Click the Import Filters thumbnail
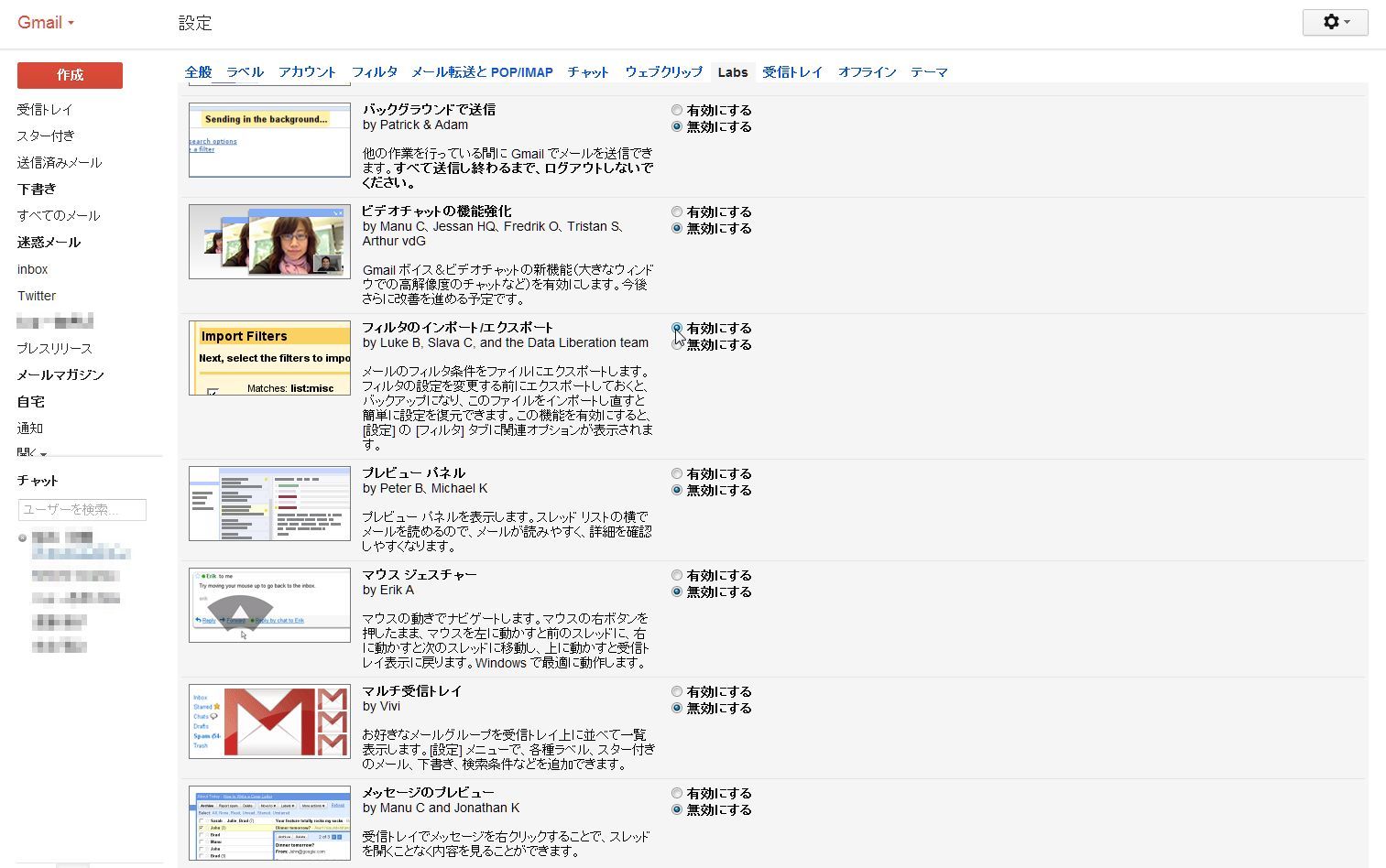This screenshot has width=1386, height=868. click(269, 358)
